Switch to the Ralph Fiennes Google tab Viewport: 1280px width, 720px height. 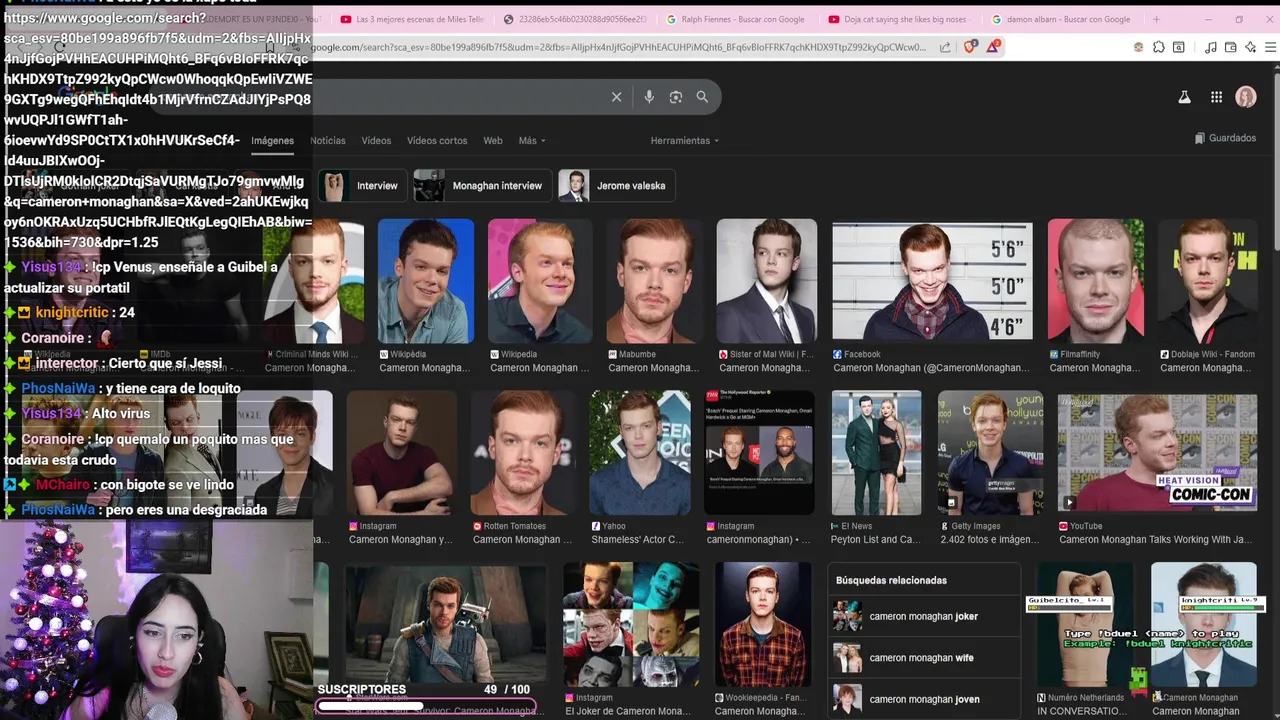point(742,19)
